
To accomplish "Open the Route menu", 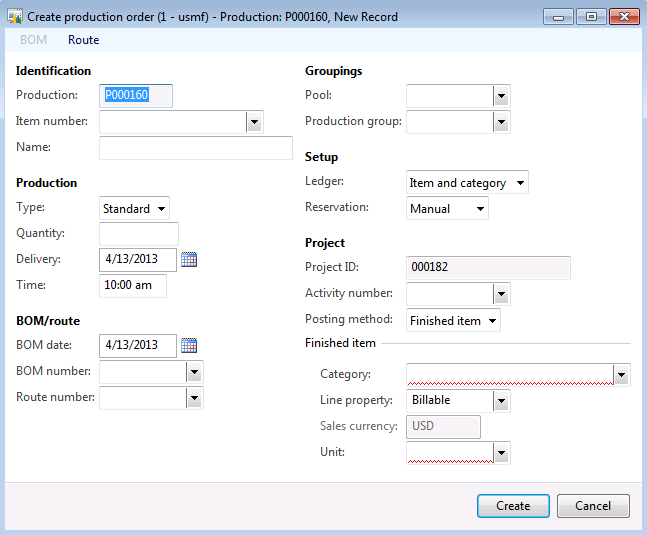I will click(83, 40).
